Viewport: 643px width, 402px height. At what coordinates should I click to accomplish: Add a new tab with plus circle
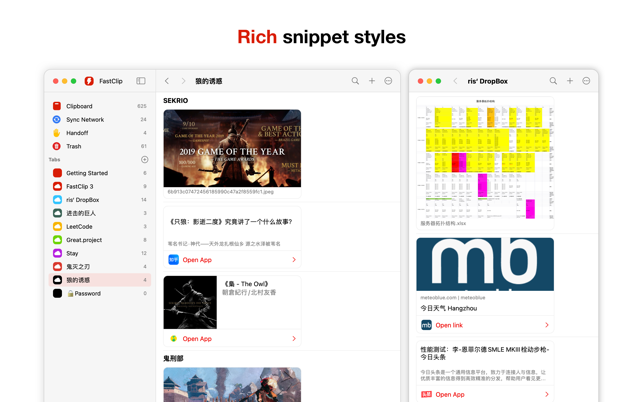click(144, 160)
